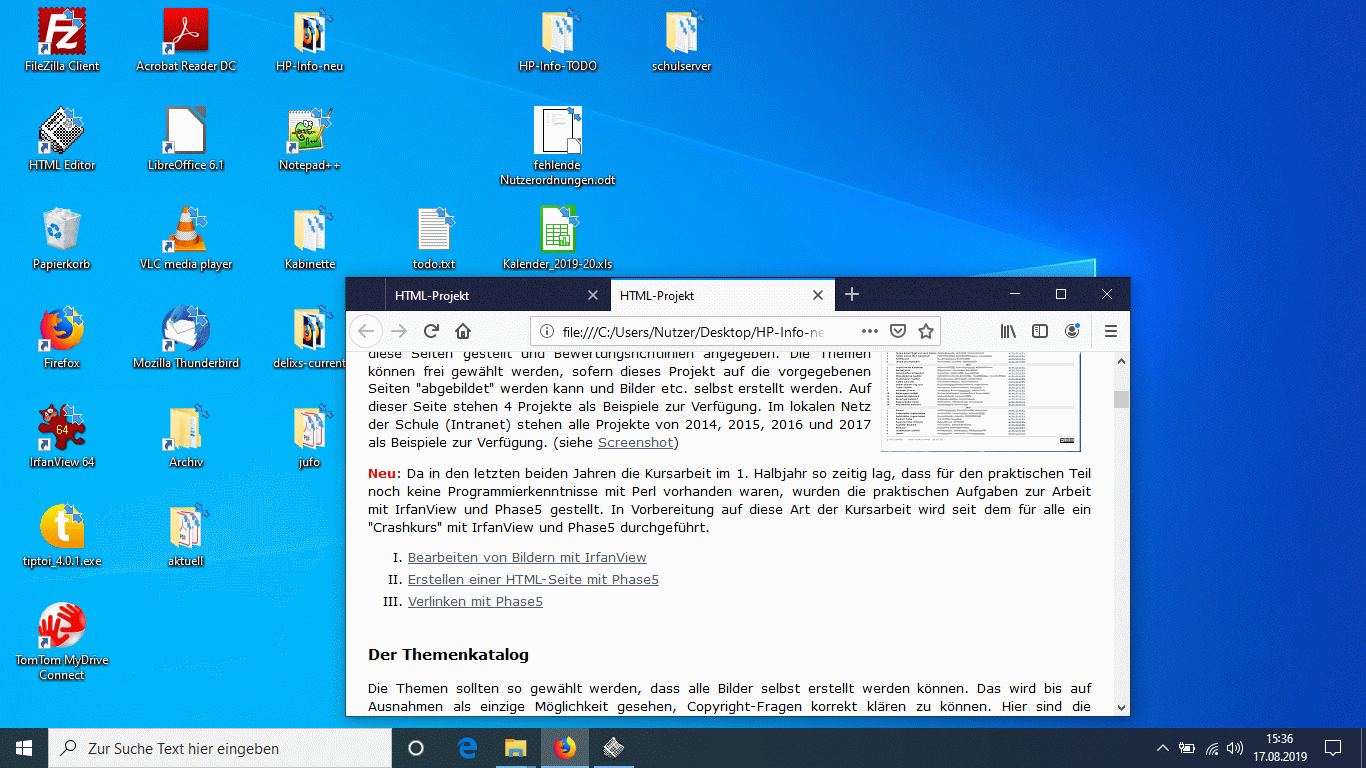Image resolution: width=1366 pixels, height=768 pixels.
Task: Save page to Pocket
Action: [x=898, y=331]
